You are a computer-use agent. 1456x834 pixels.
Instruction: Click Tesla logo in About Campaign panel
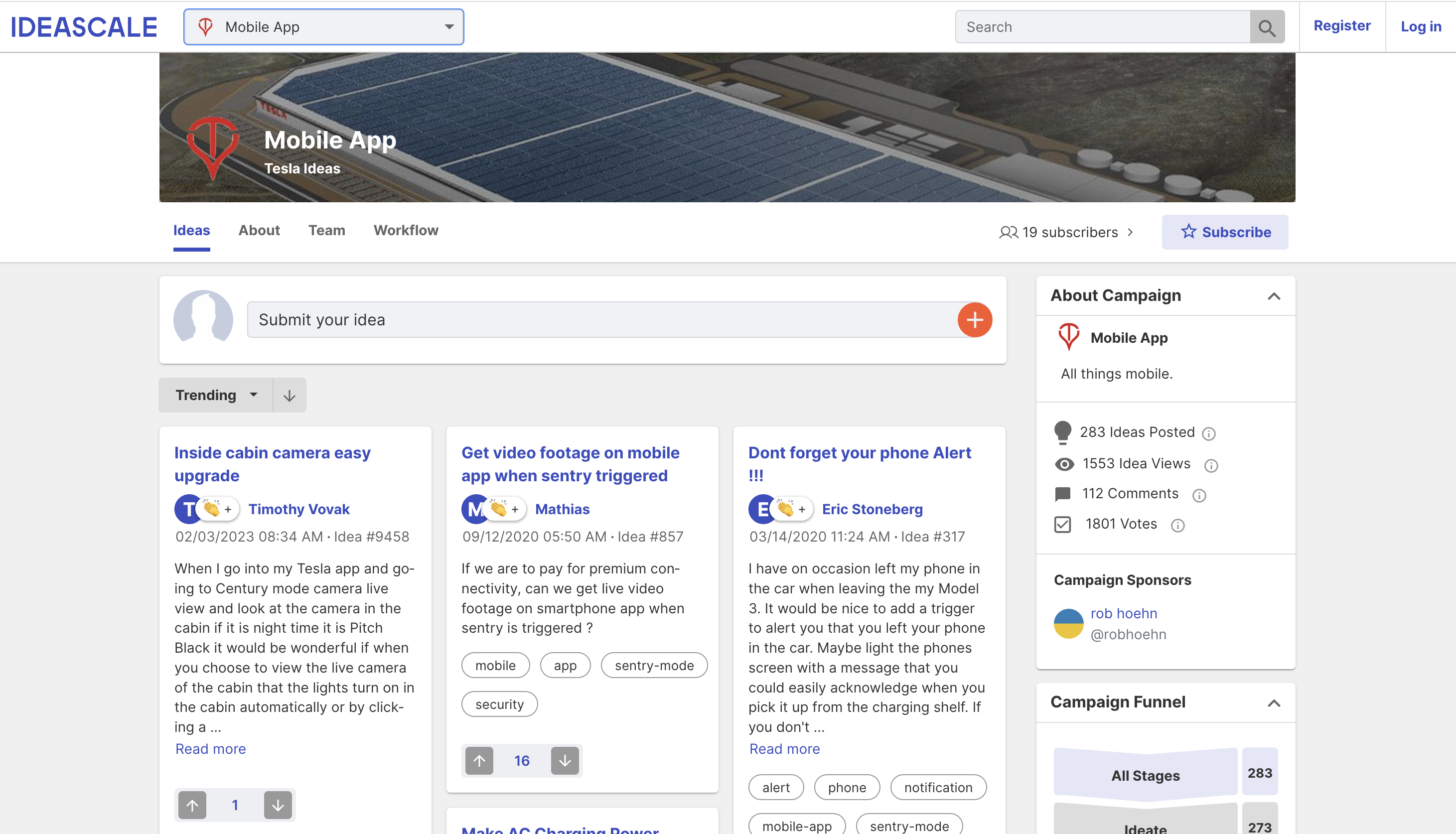[1068, 337]
